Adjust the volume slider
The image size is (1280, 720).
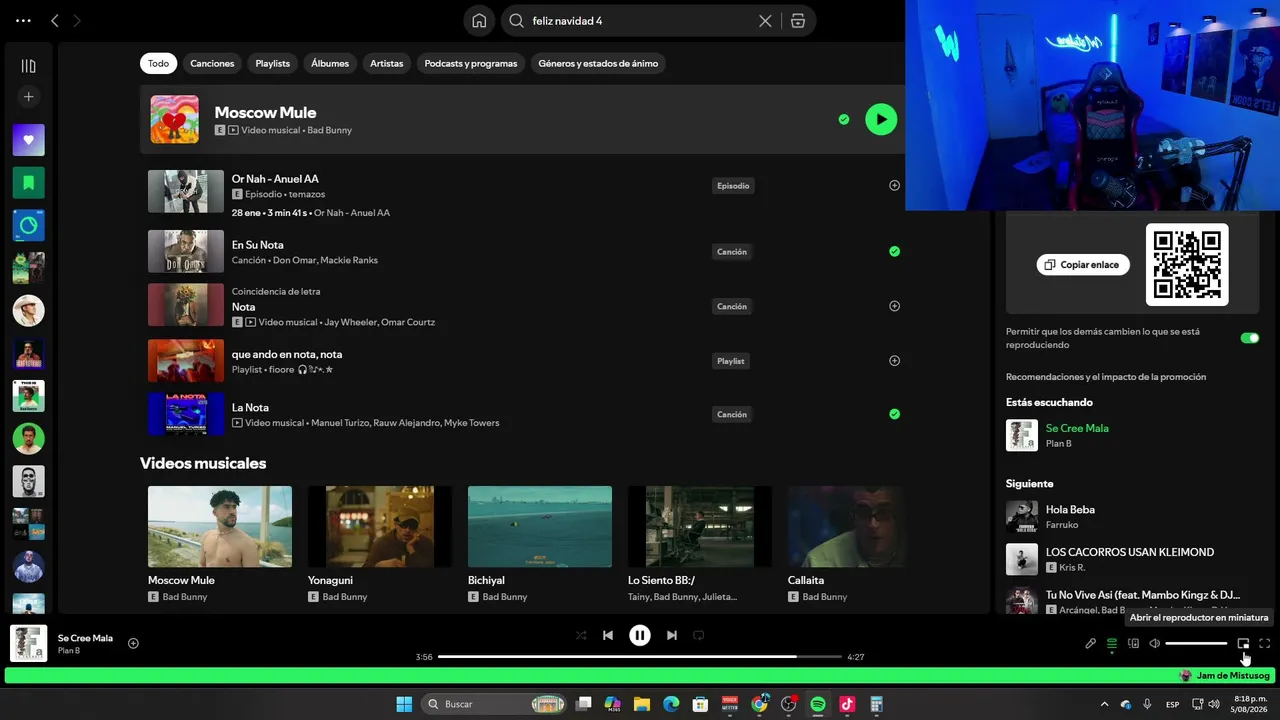pyautogui.click(x=1196, y=644)
